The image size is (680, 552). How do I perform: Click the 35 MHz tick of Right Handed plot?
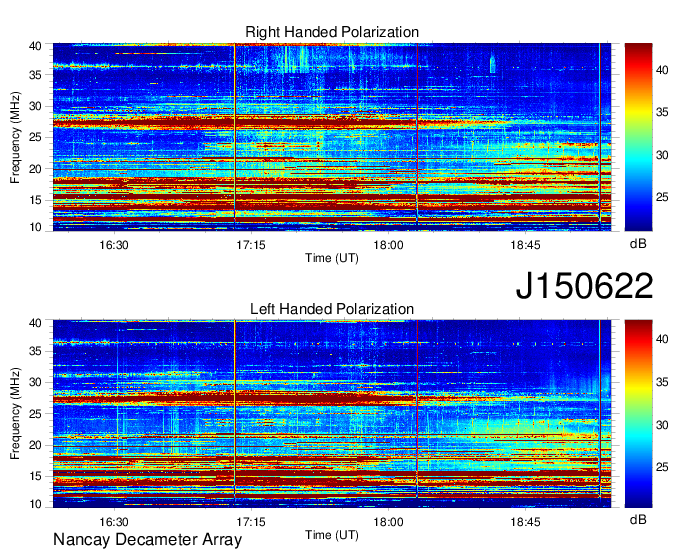35,75
